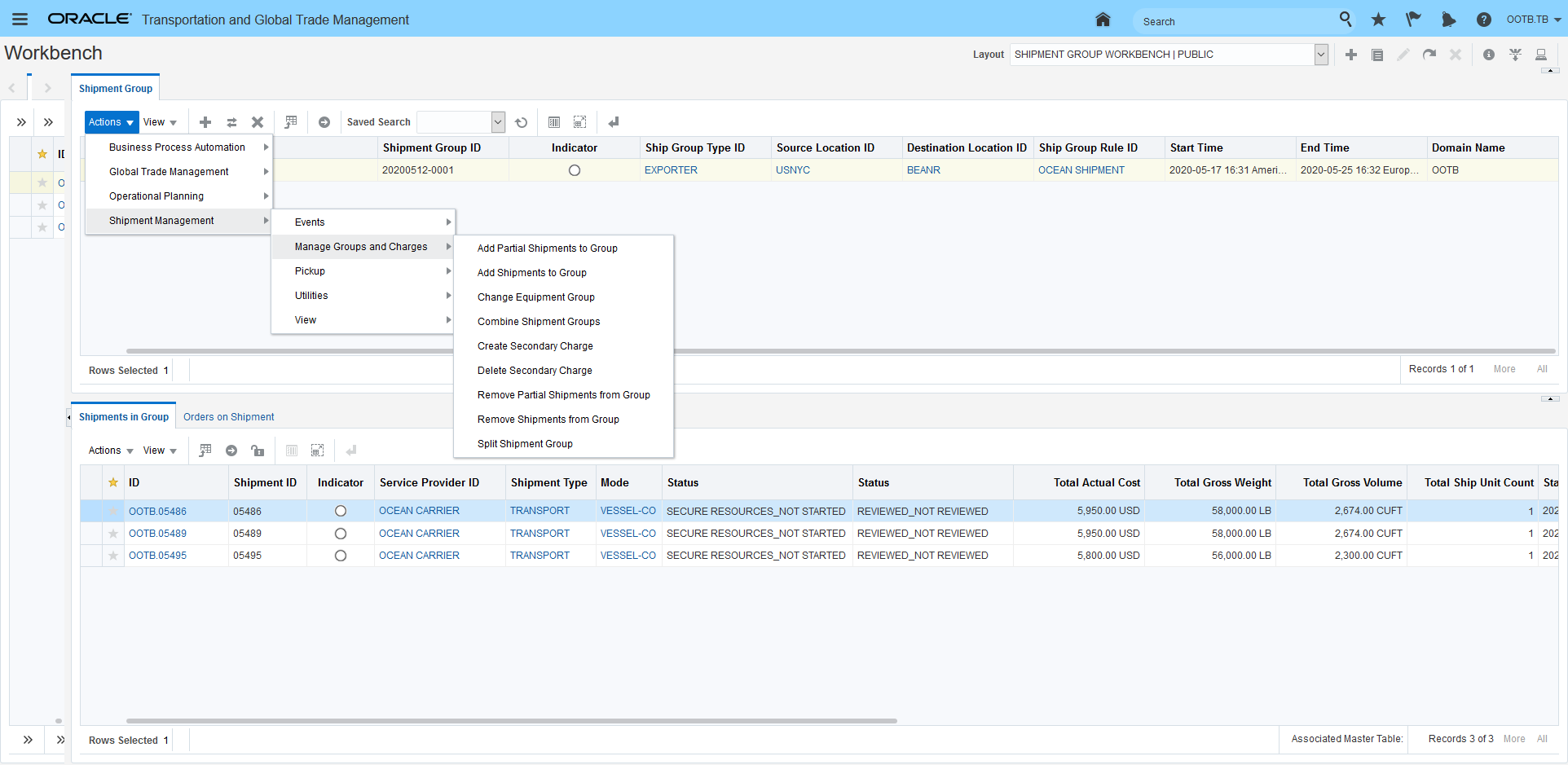The image size is (1568, 765).
Task: Expand the Saved Search combo box
Action: (x=498, y=122)
